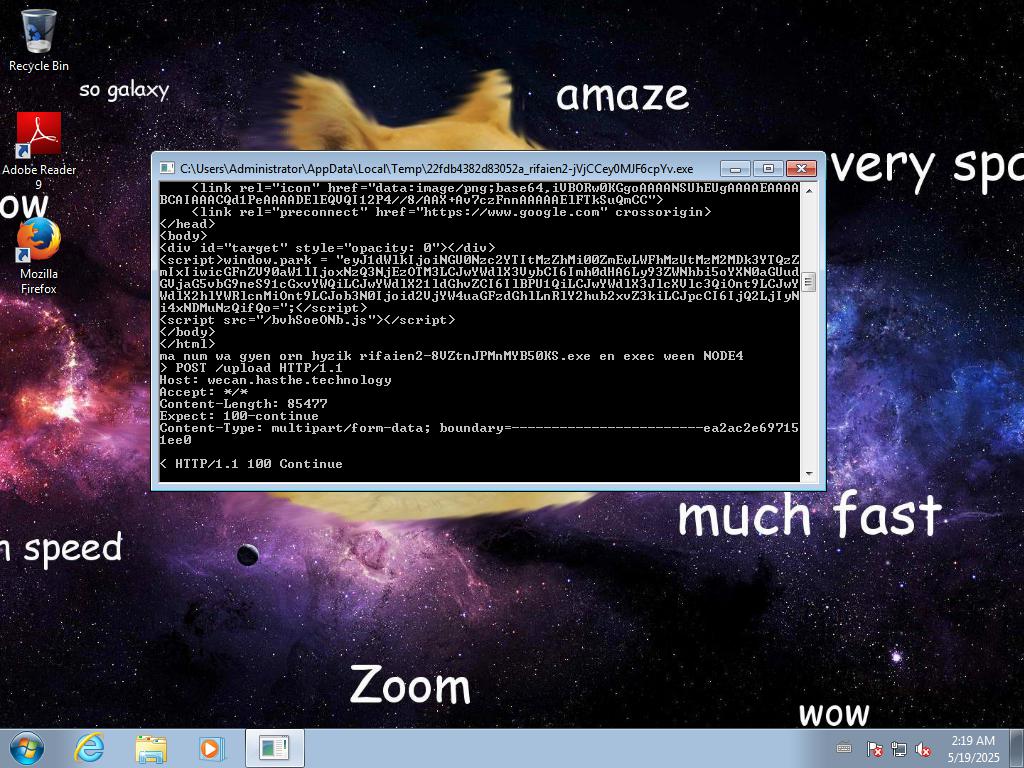
Task: Open the taskbar clock showing 2:19 AM
Action: [973, 748]
